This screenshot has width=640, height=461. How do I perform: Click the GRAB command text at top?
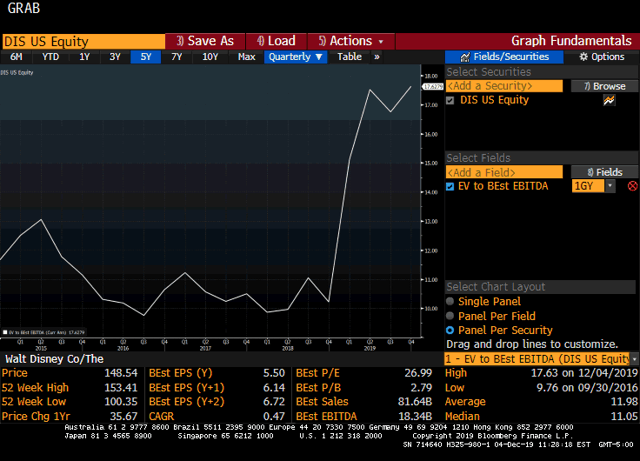point(24,8)
